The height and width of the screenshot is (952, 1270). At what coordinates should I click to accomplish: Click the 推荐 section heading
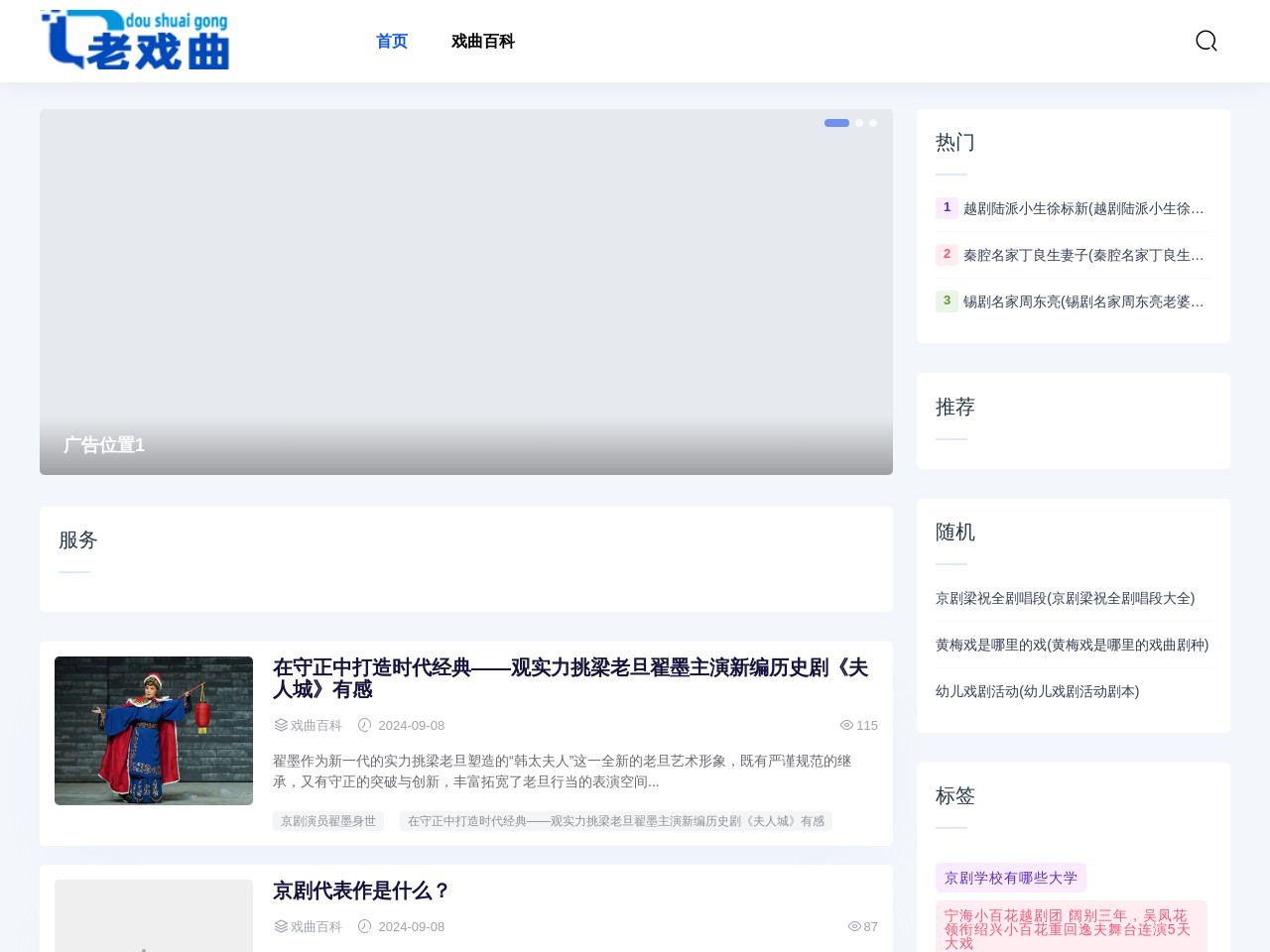pos(955,407)
